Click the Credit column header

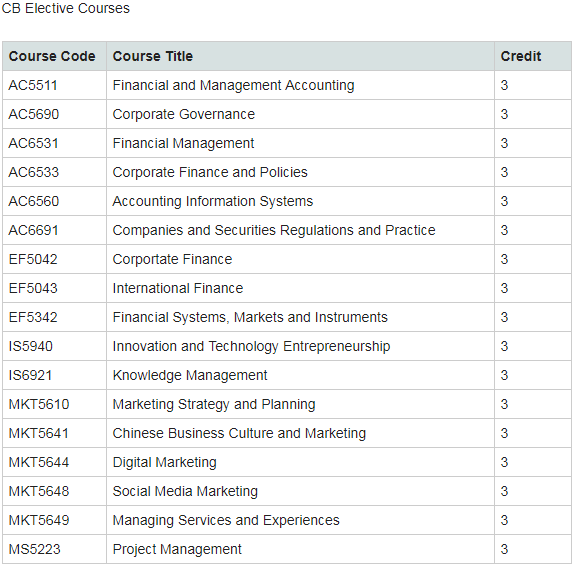click(x=521, y=56)
